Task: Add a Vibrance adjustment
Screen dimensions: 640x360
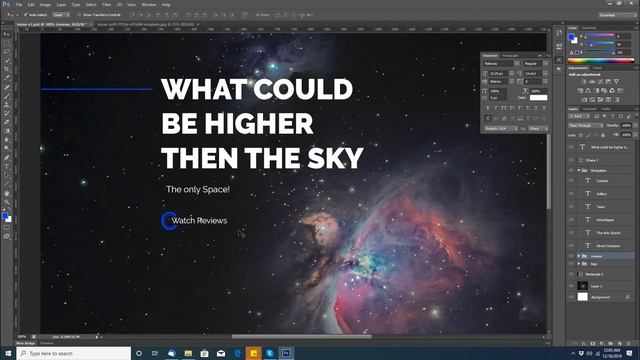Action: tap(616, 82)
